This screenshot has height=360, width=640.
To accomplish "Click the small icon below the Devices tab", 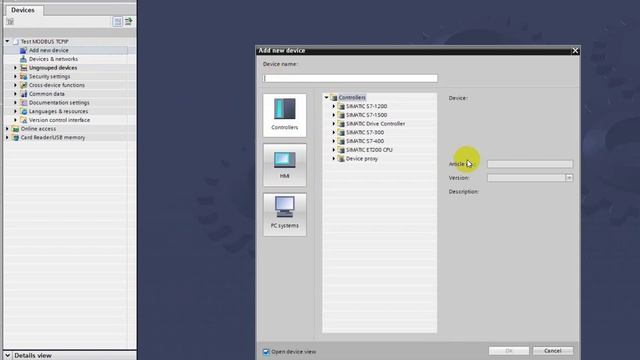I will point(10,22).
